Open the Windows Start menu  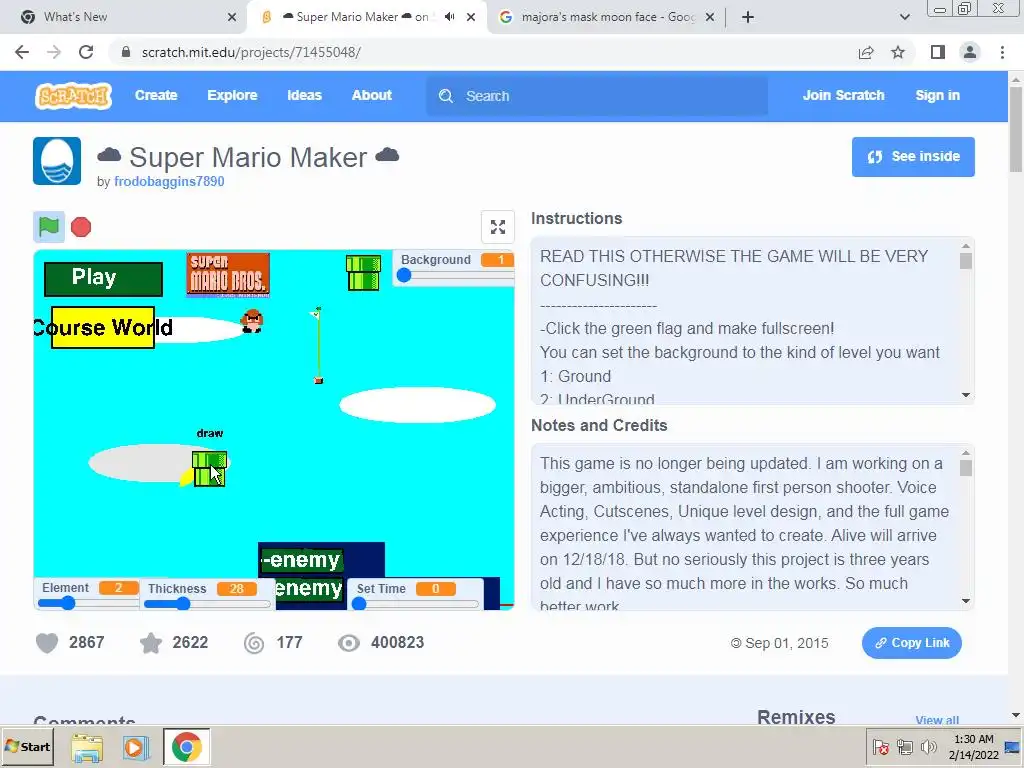tap(27, 747)
